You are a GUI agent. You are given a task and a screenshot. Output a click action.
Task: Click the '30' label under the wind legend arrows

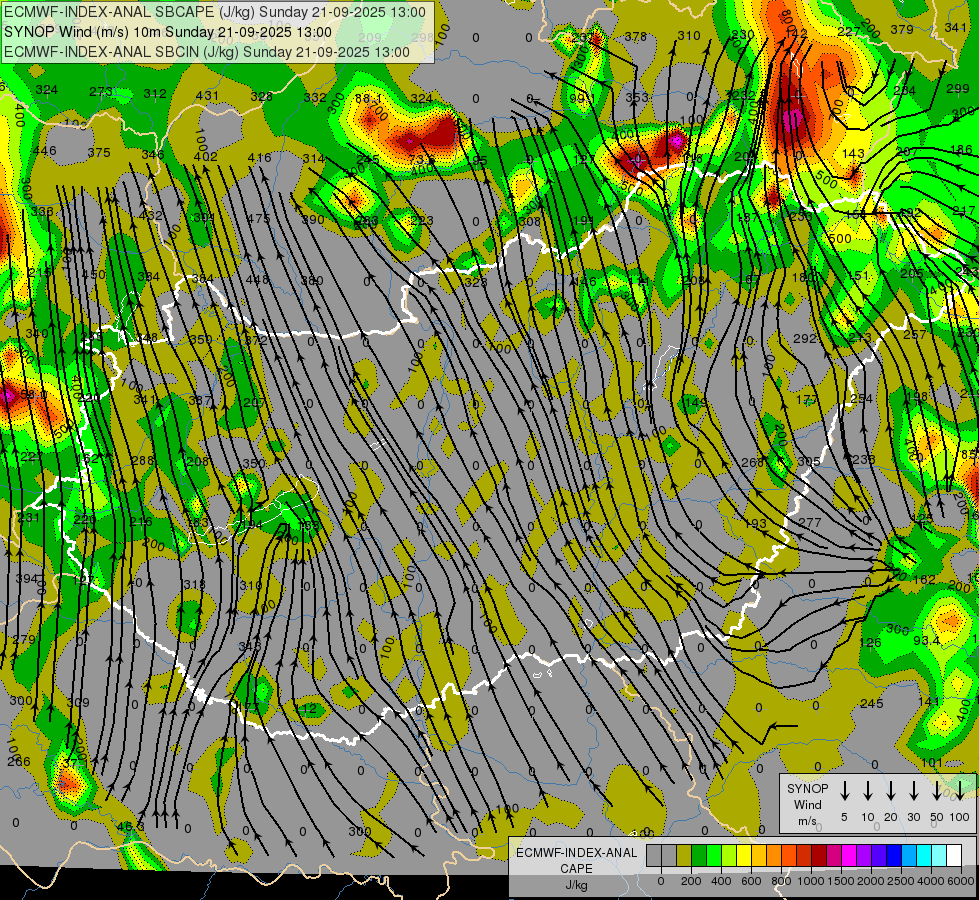[913, 817]
